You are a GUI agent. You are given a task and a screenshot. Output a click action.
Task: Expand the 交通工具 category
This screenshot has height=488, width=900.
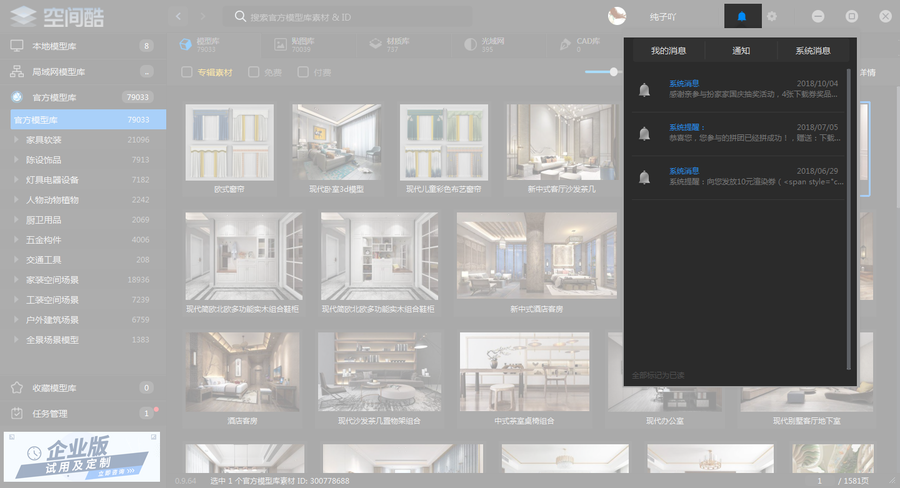pyautogui.click(x=16, y=260)
